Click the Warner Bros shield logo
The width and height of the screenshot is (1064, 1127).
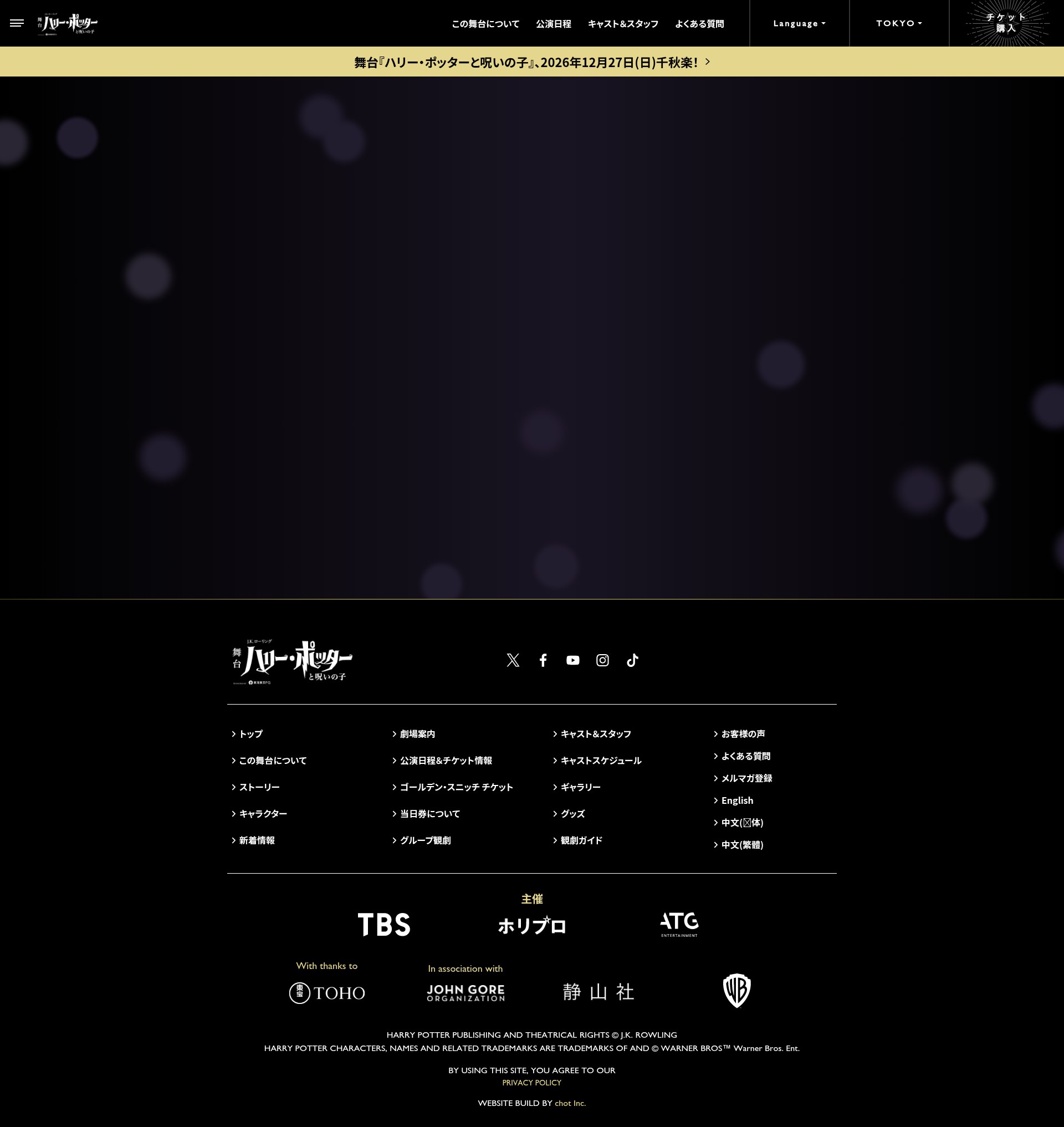coord(736,991)
